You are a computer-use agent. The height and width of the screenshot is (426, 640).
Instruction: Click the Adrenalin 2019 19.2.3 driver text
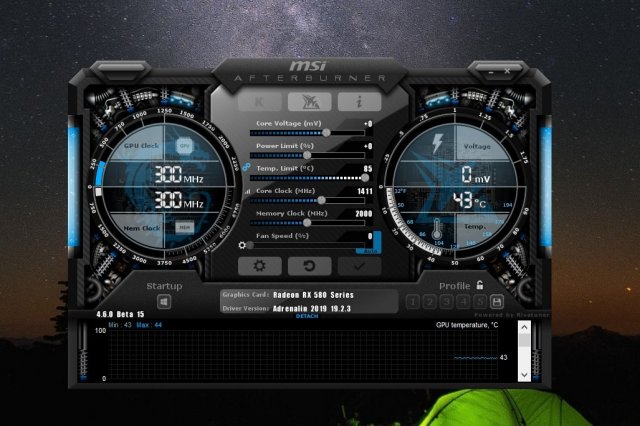(312, 308)
